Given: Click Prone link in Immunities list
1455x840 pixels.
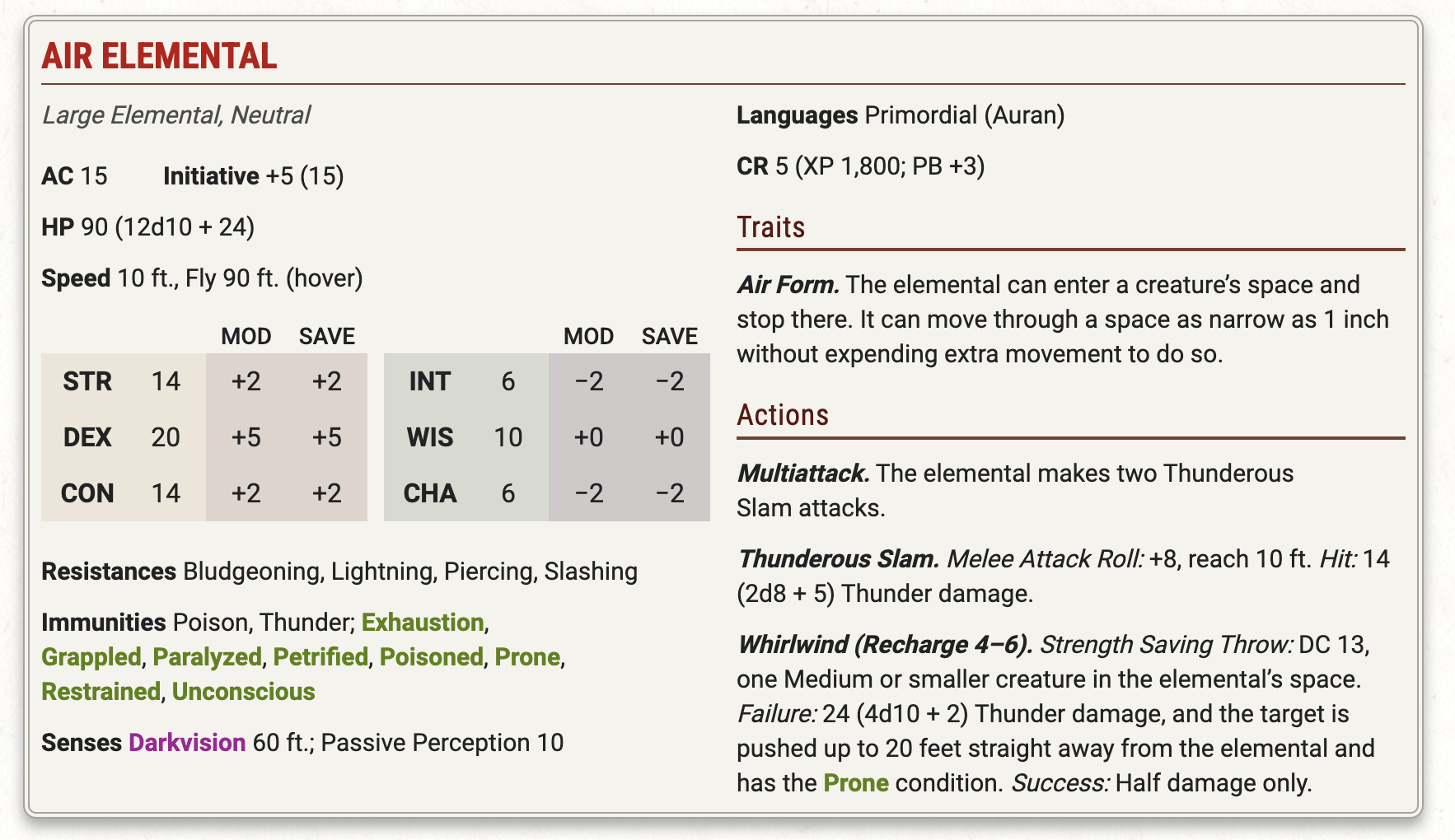Looking at the screenshot, I should [527, 656].
